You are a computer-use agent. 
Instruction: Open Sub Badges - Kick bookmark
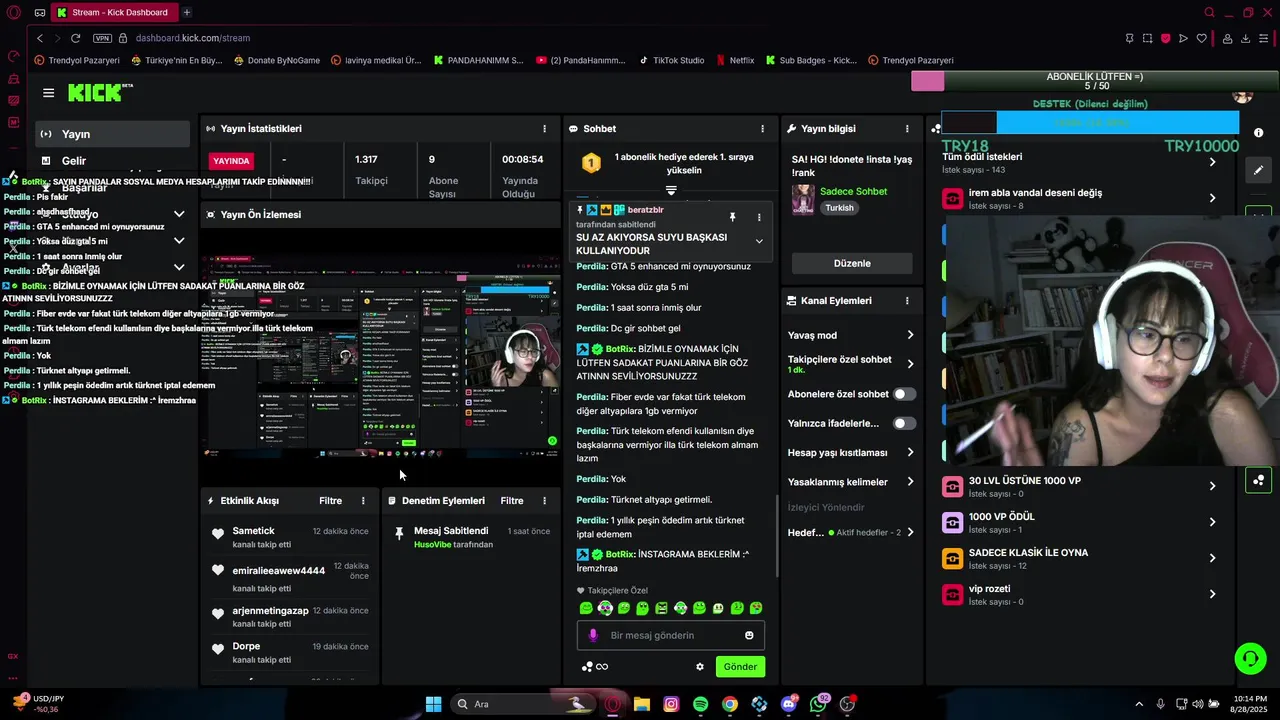[x=811, y=60]
